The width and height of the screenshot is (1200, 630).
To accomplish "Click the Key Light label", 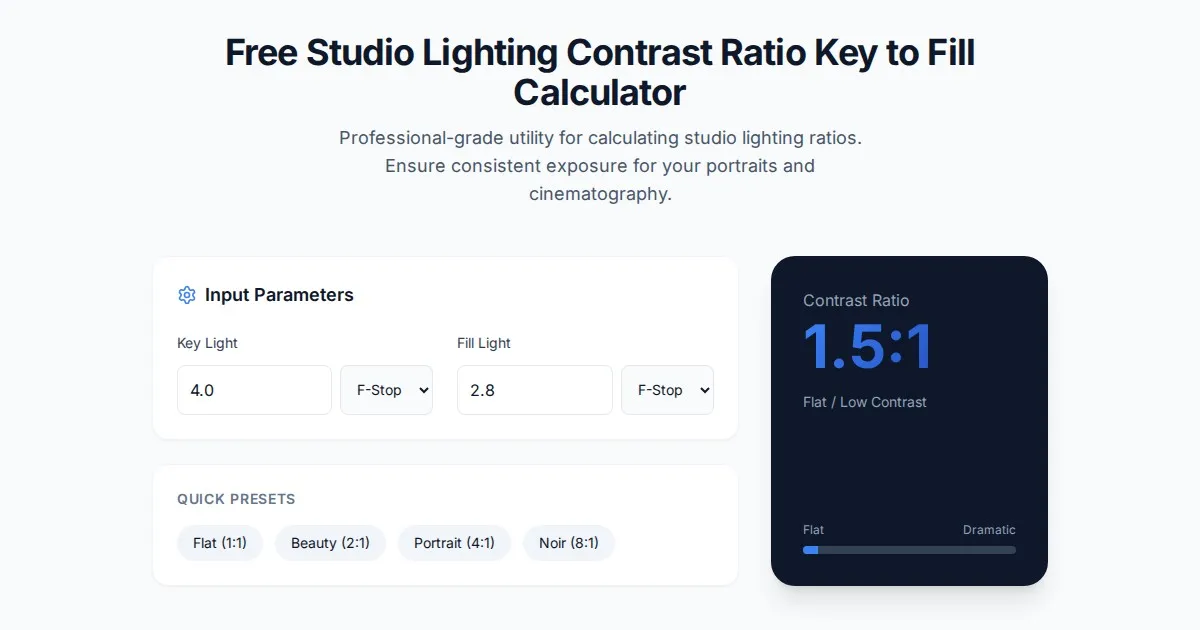I will pos(207,343).
